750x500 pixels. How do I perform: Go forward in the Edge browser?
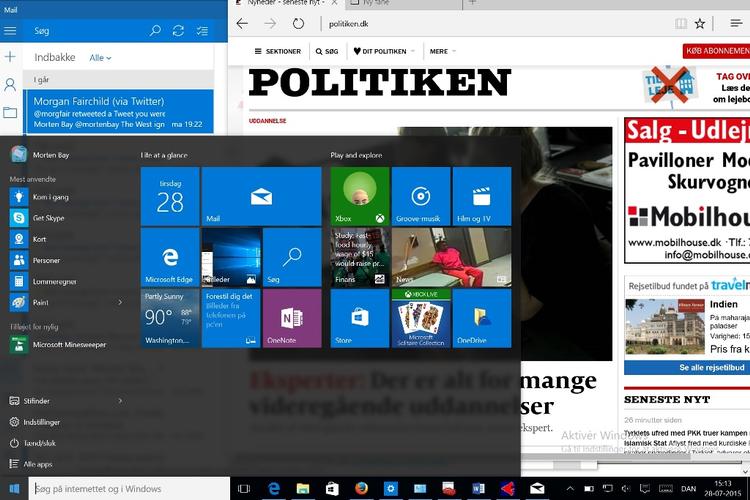[270, 23]
